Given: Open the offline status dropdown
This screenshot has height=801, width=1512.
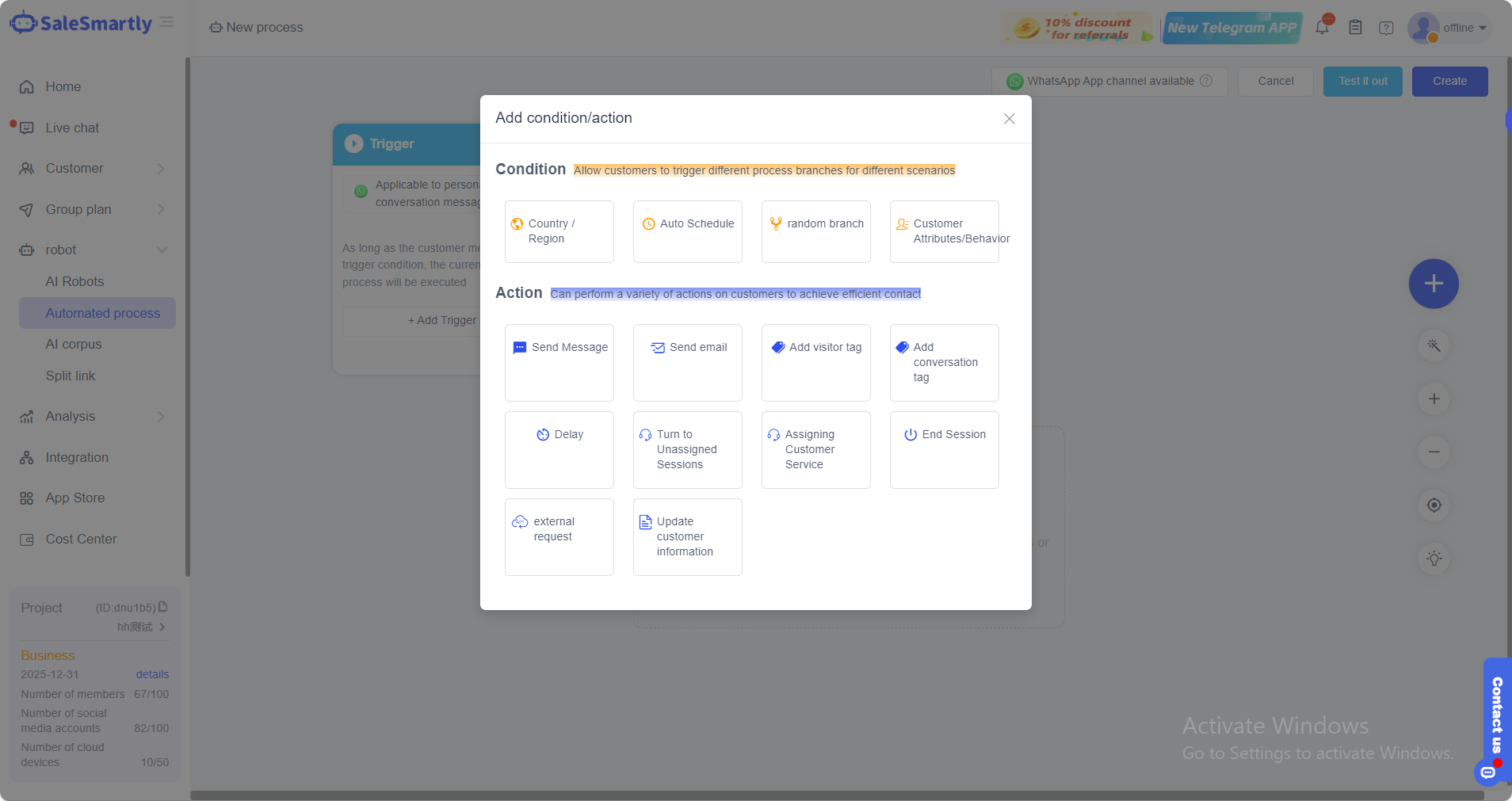Looking at the screenshot, I should [x=1464, y=28].
